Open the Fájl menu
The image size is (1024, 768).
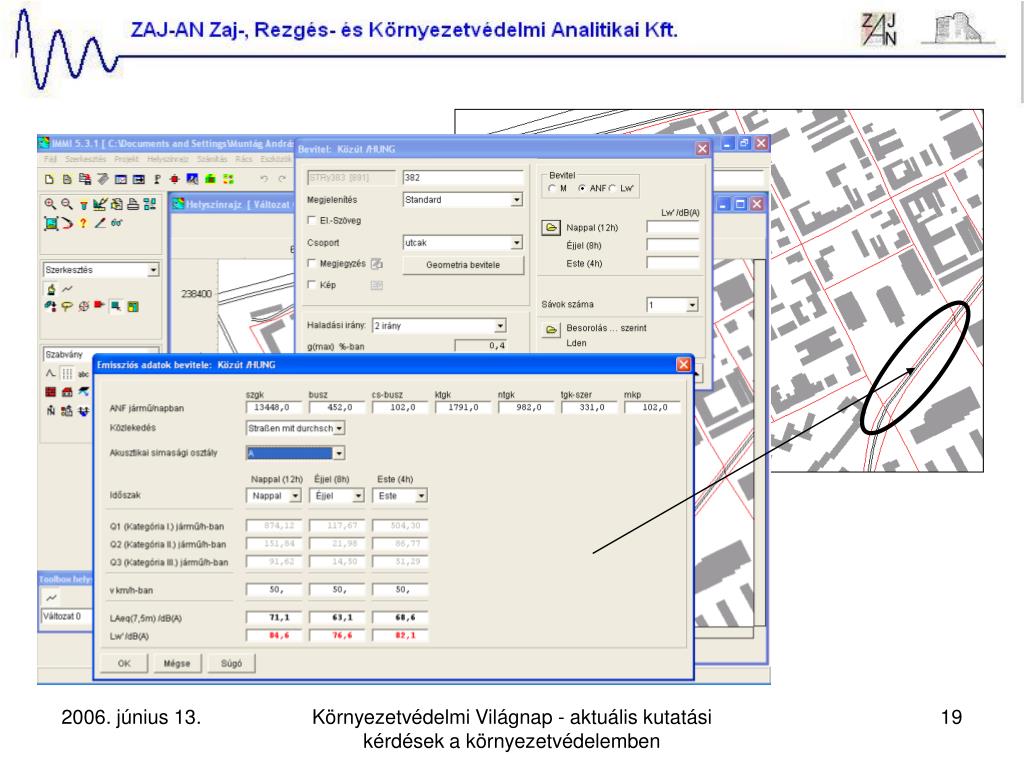coord(50,159)
